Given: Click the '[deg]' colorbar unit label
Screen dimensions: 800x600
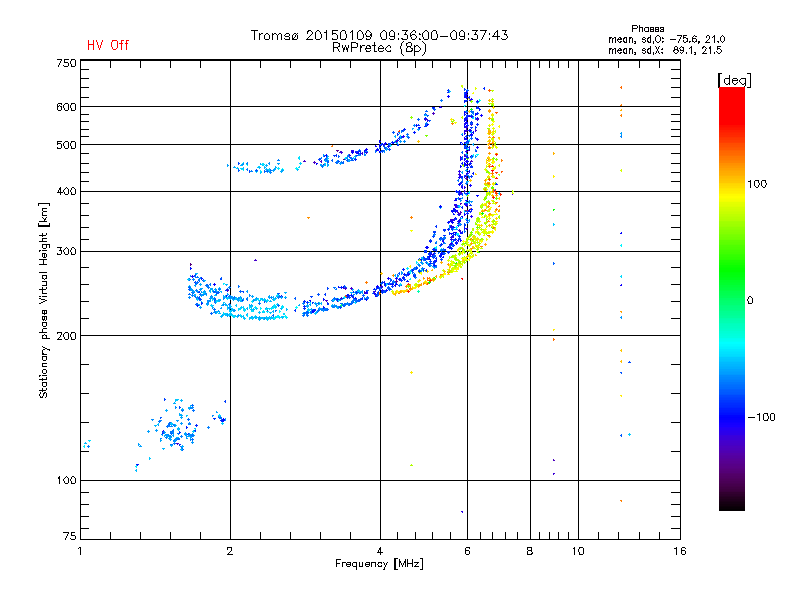Looking at the screenshot, I should [x=734, y=80].
